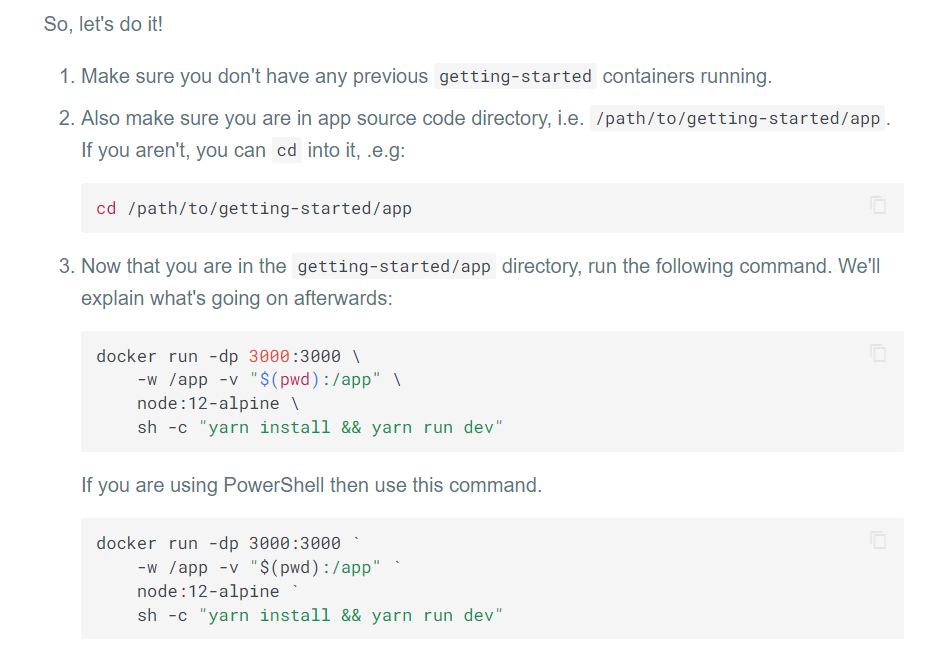The width and height of the screenshot is (931, 663).
Task: Click the "-w /app" line in PowerShell block
Action: click(268, 567)
